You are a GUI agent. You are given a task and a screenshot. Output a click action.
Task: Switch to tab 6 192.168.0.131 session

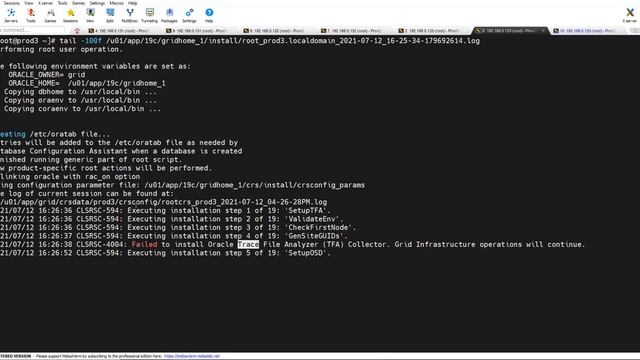(196, 31)
